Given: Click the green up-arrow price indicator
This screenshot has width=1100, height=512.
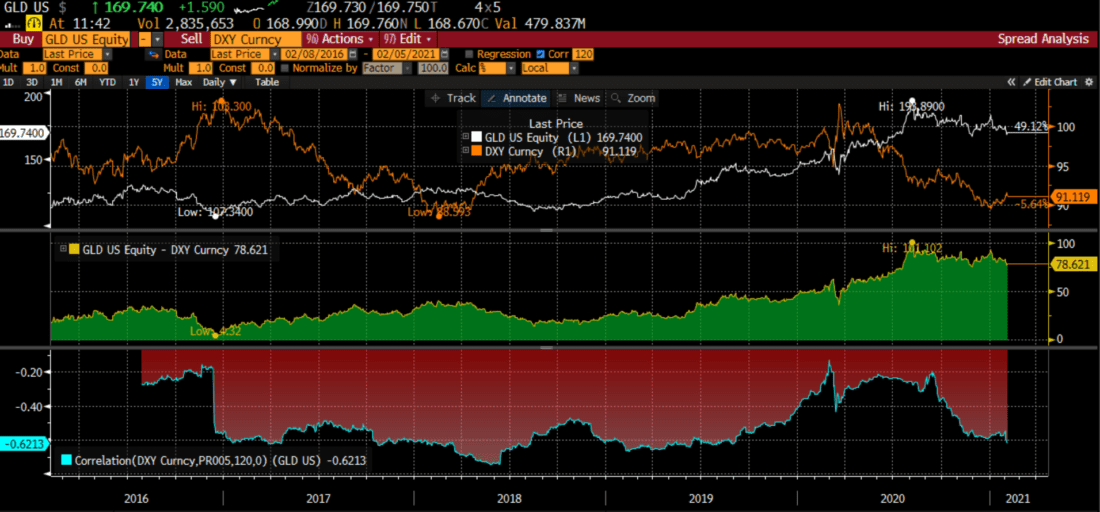Looking at the screenshot, I should 94,8.
